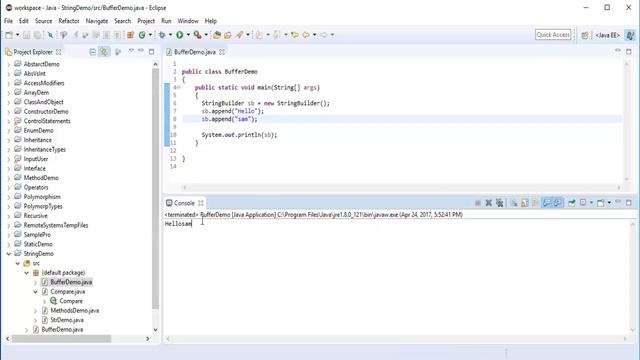640x360 pixels.
Task: Maximize the editor area
Action: (629, 52)
